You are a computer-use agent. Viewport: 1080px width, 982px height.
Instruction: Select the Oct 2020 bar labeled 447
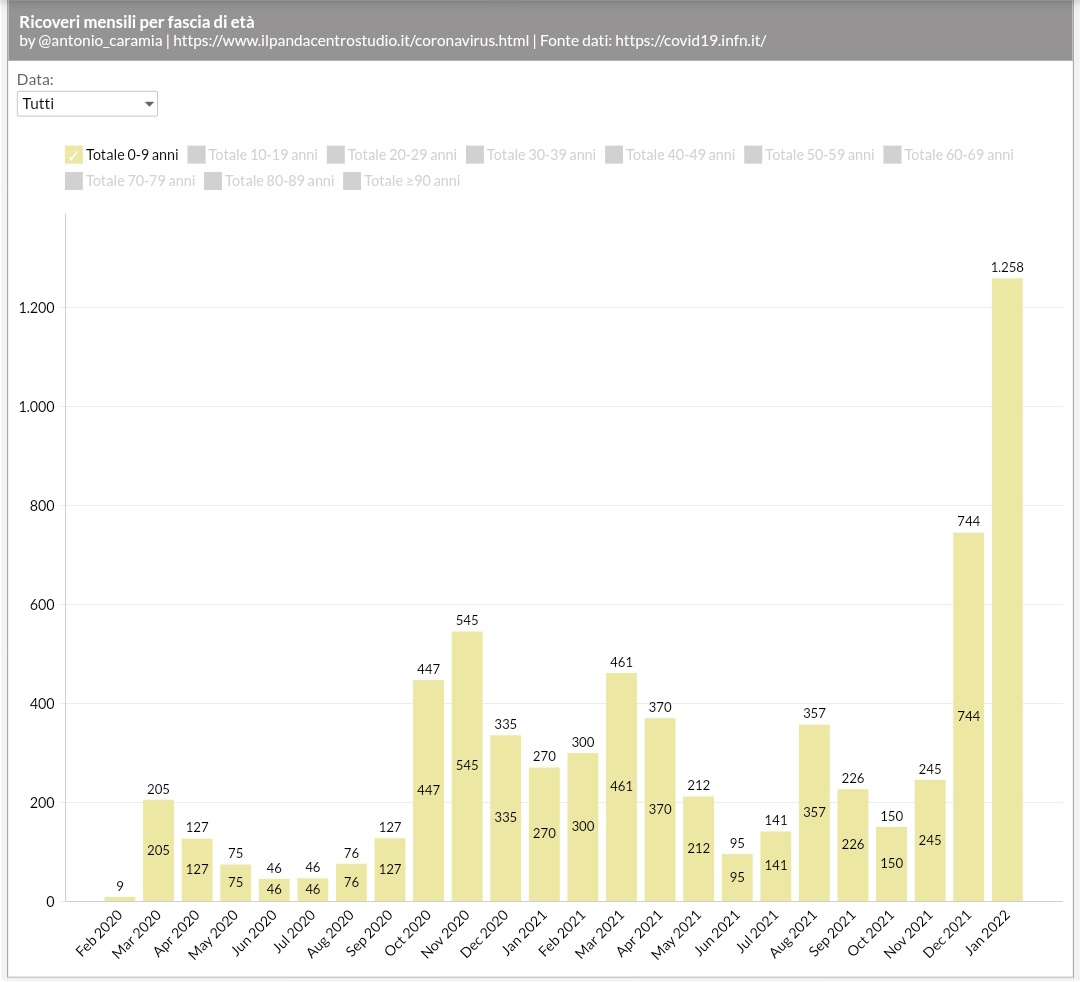coord(428,791)
